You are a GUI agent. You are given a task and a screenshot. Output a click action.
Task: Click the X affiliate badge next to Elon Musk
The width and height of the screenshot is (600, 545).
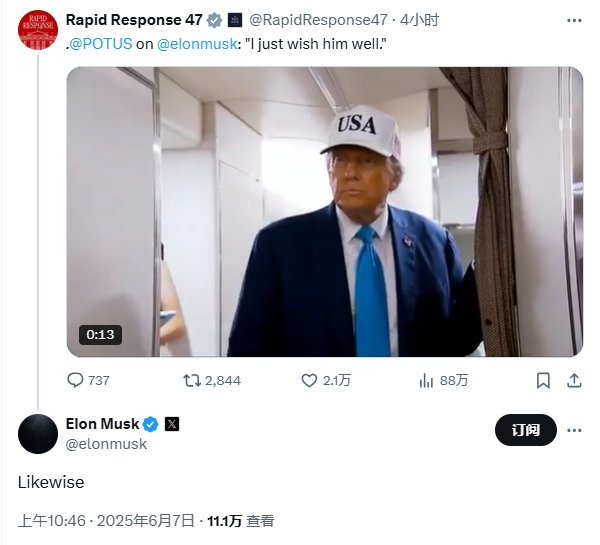click(172, 424)
